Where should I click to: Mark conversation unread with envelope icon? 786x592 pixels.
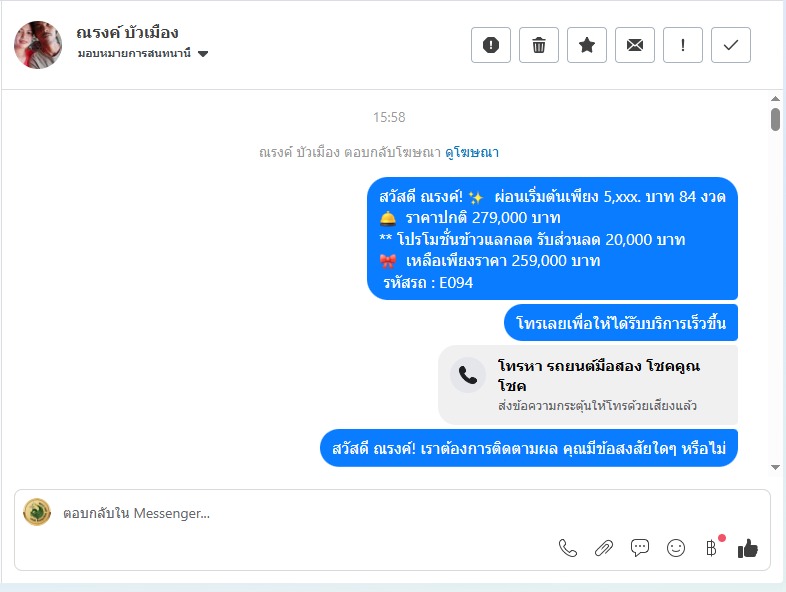[635, 45]
